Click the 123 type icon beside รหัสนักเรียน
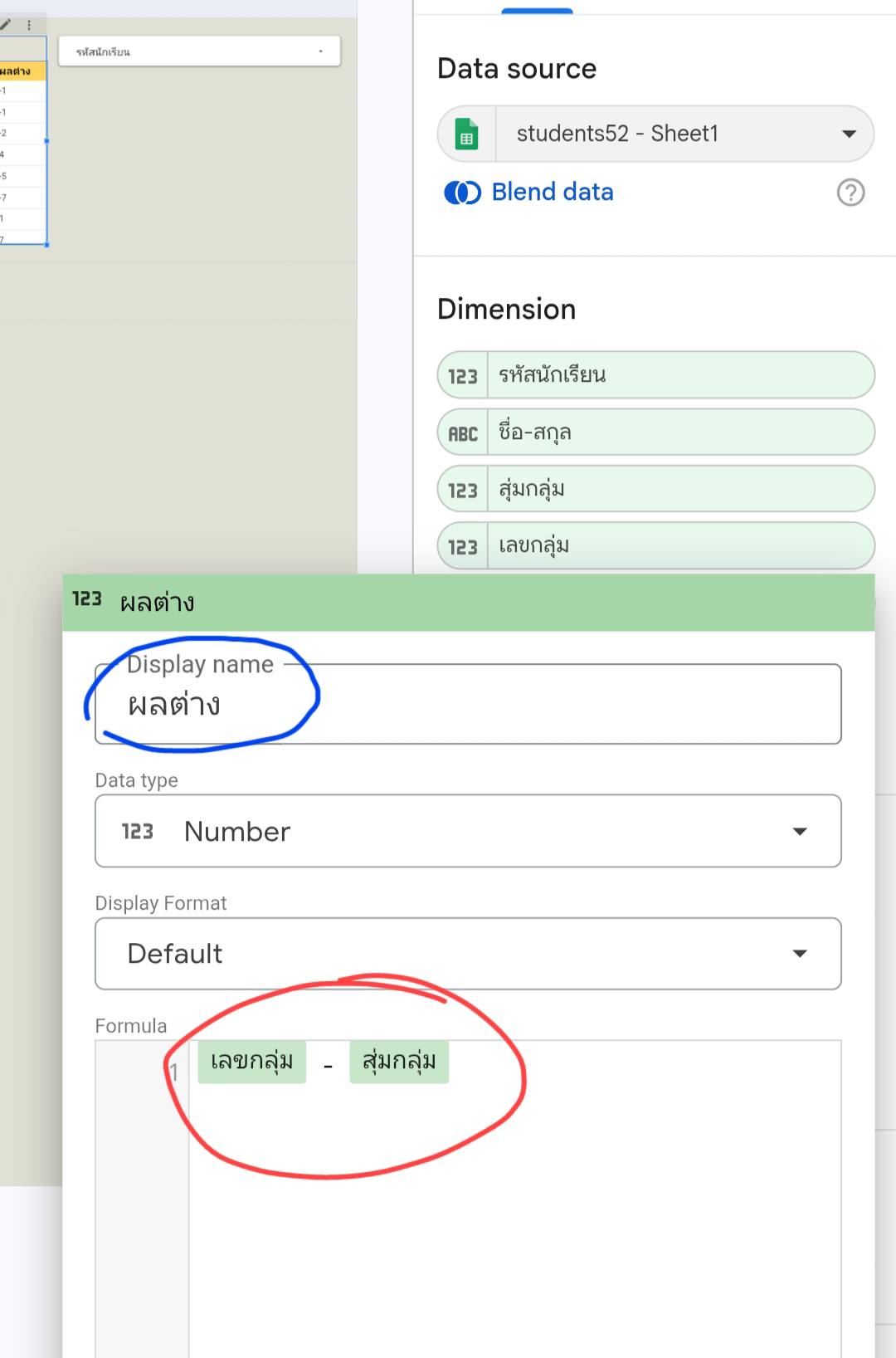 463,376
